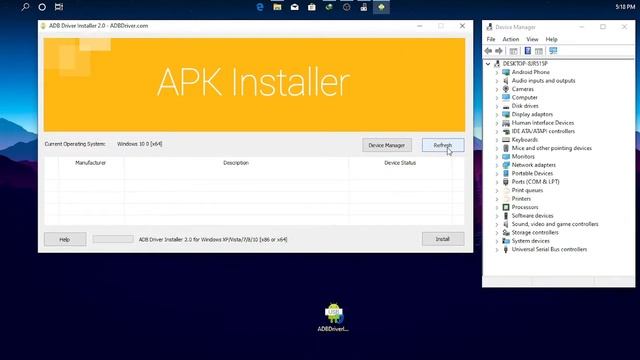640x360 pixels.
Task: Click the Forward arrow in Device Manager toolbar
Action: 499,51
